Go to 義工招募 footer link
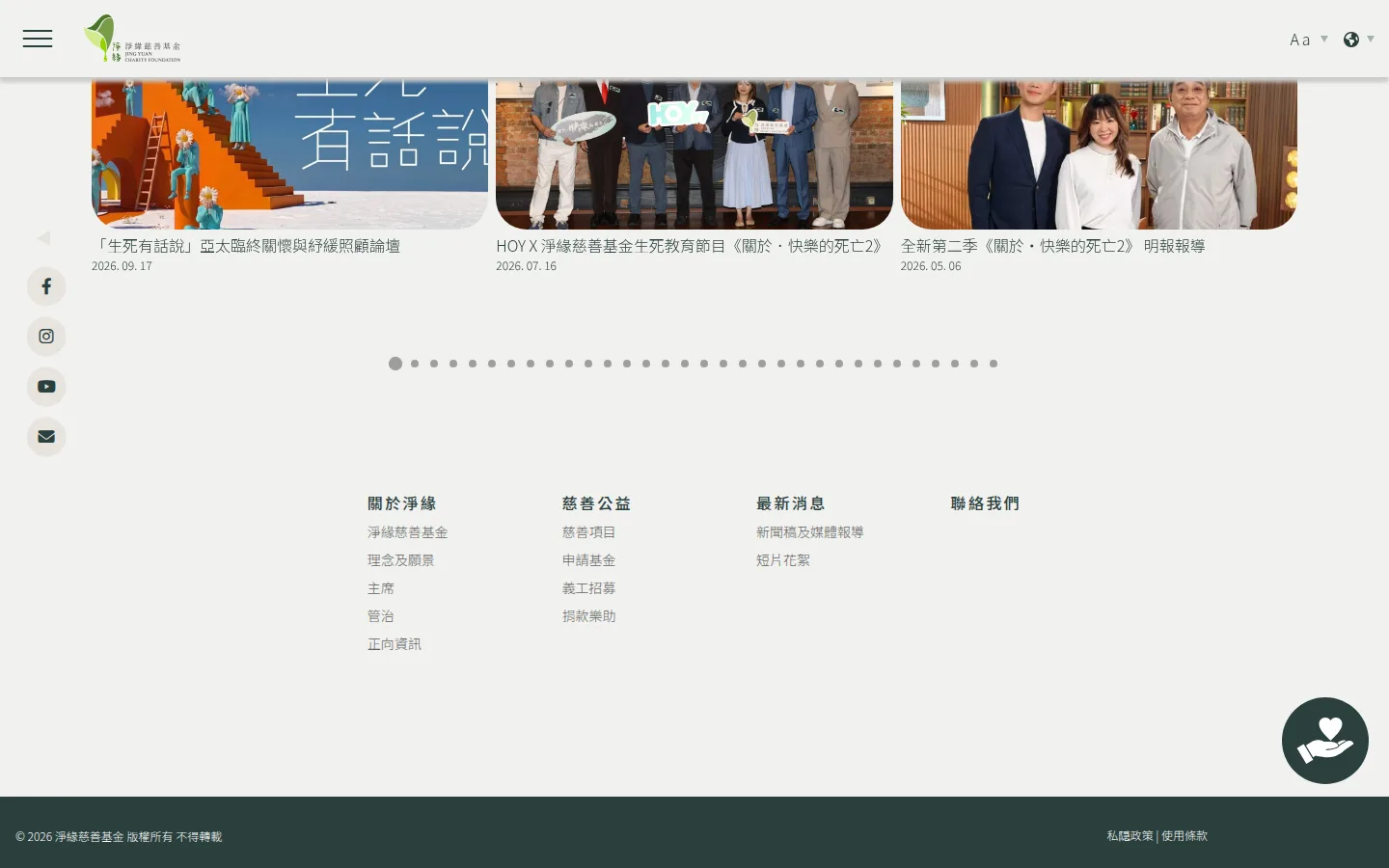Viewport: 1389px width, 868px height. (588, 588)
